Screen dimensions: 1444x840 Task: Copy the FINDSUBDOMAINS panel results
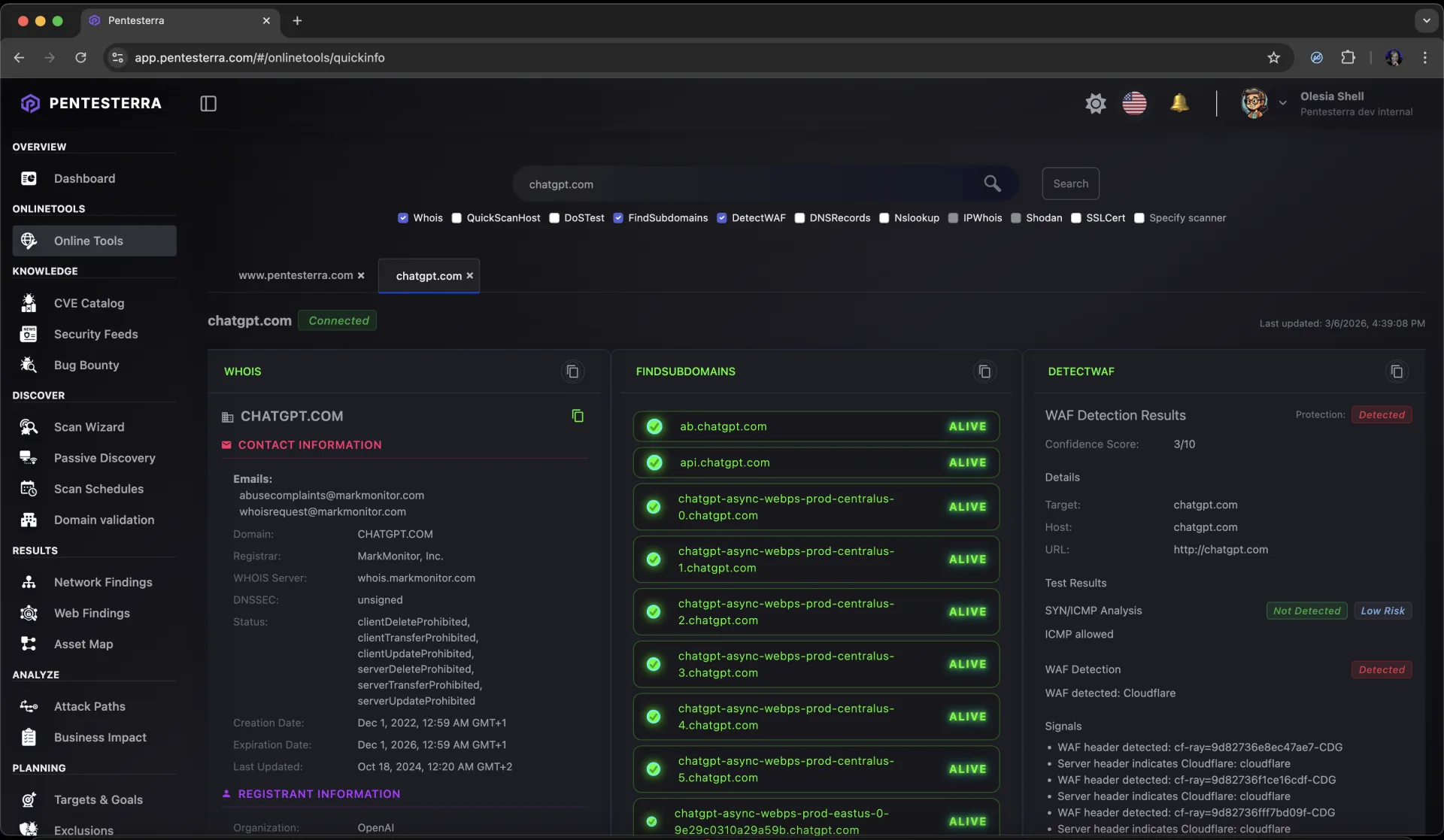(x=984, y=371)
